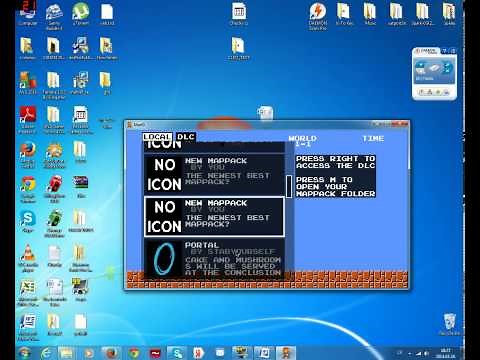Image resolution: width=480 pixels, height=360 pixels.
Task: Open Windows Explorer from the taskbar
Action: [x=67, y=353]
